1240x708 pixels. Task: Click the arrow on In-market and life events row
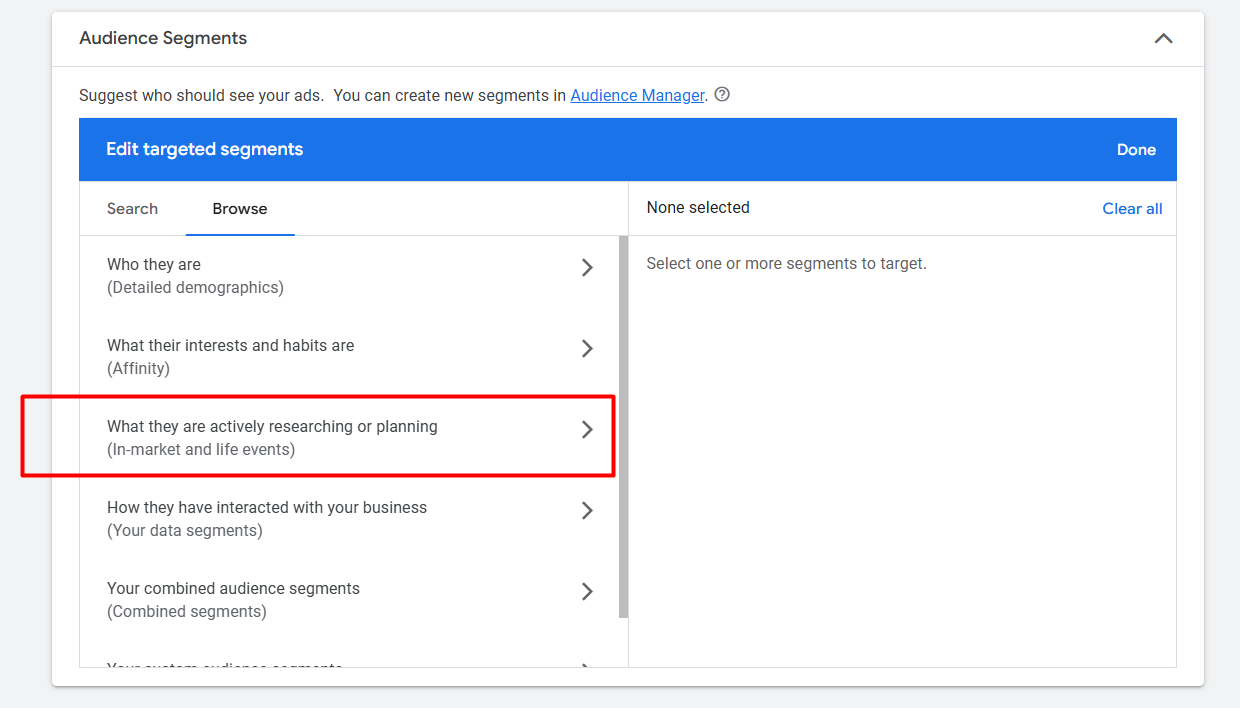[587, 430]
